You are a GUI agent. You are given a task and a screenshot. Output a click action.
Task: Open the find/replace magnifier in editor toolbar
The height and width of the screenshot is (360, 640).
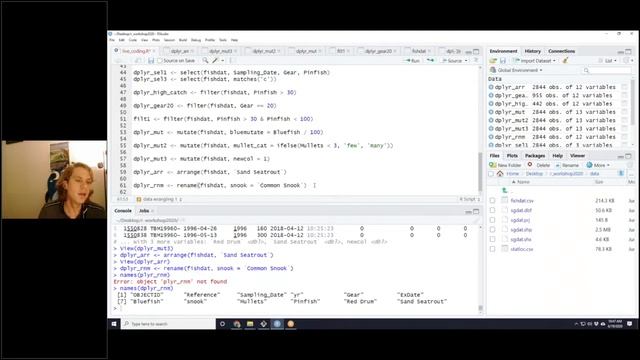tap(205, 60)
